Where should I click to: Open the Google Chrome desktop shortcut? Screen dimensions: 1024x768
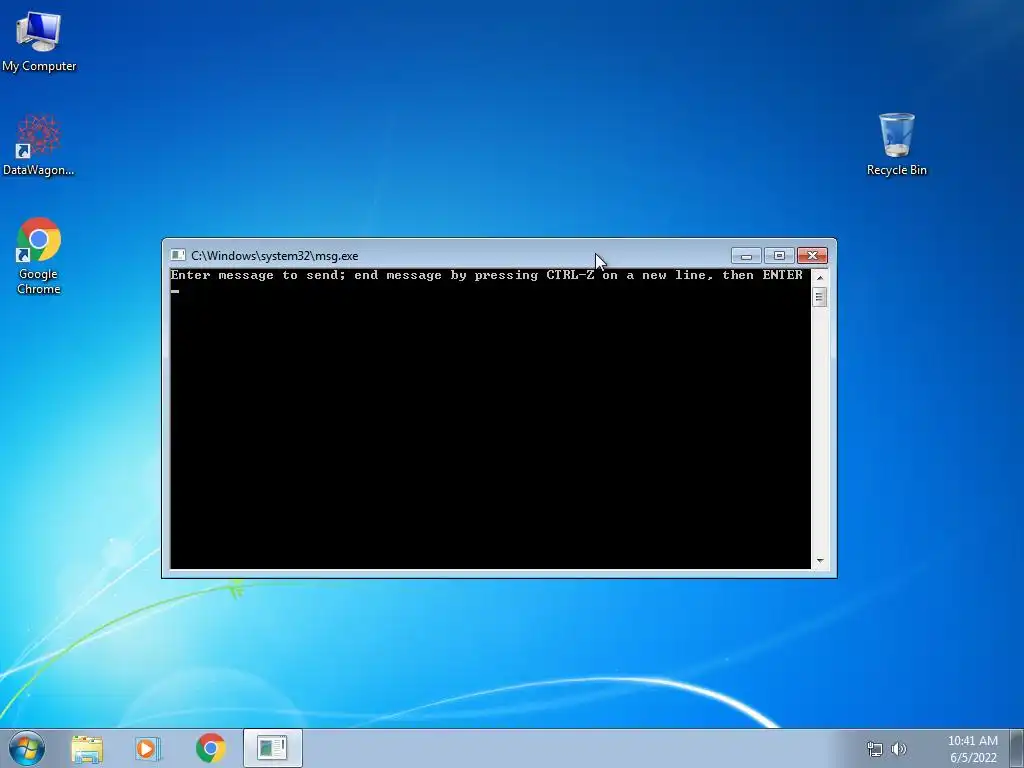click(x=39, y=256)
